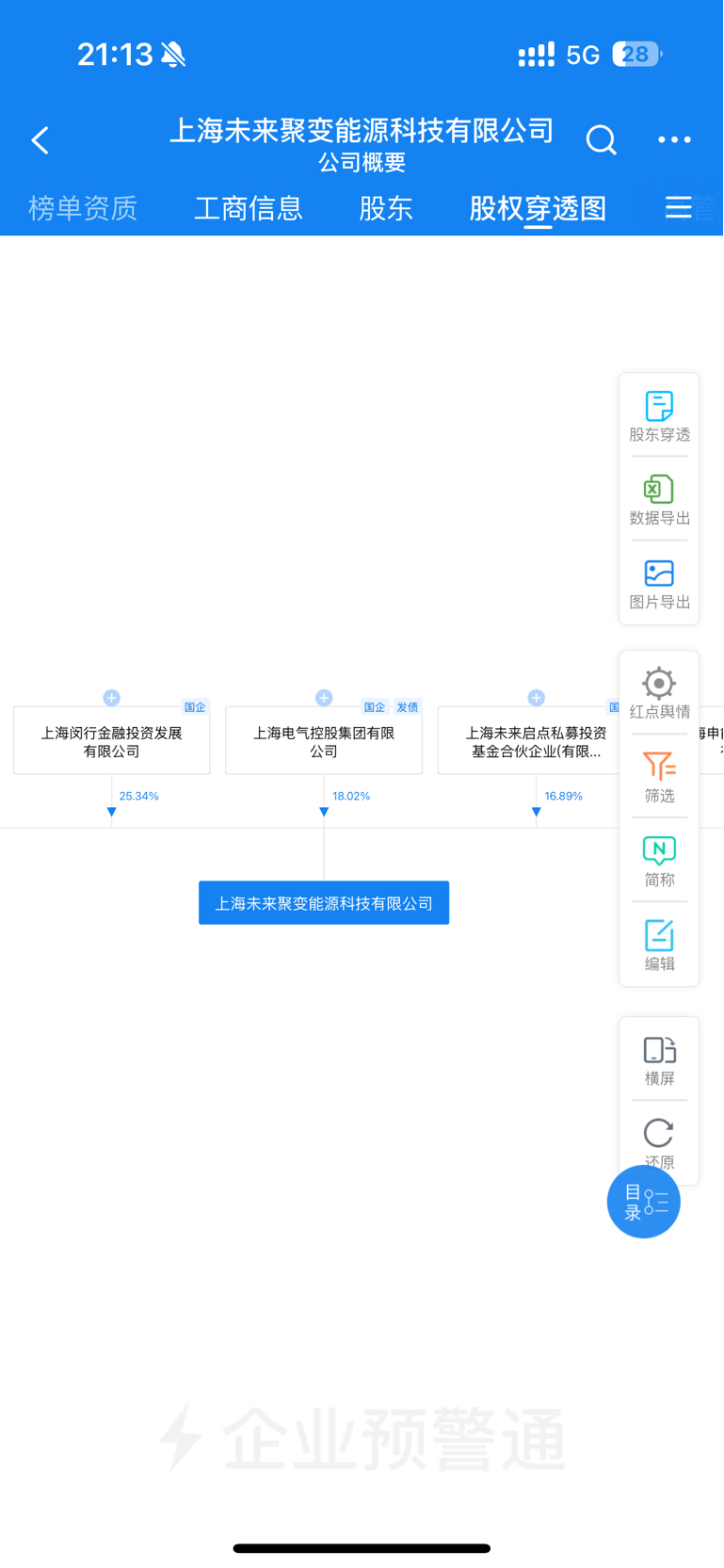Image resolution: width=724 pixels, height=1568 pixels.
Task: Tap the muted bell status icon
Action: point(173,55)
